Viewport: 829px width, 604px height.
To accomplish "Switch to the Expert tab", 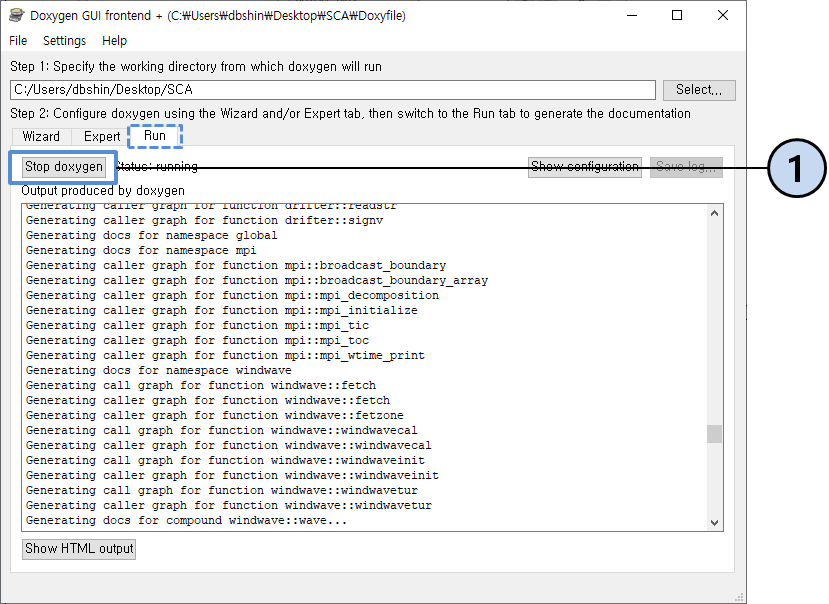I will (x=102, y=136).
